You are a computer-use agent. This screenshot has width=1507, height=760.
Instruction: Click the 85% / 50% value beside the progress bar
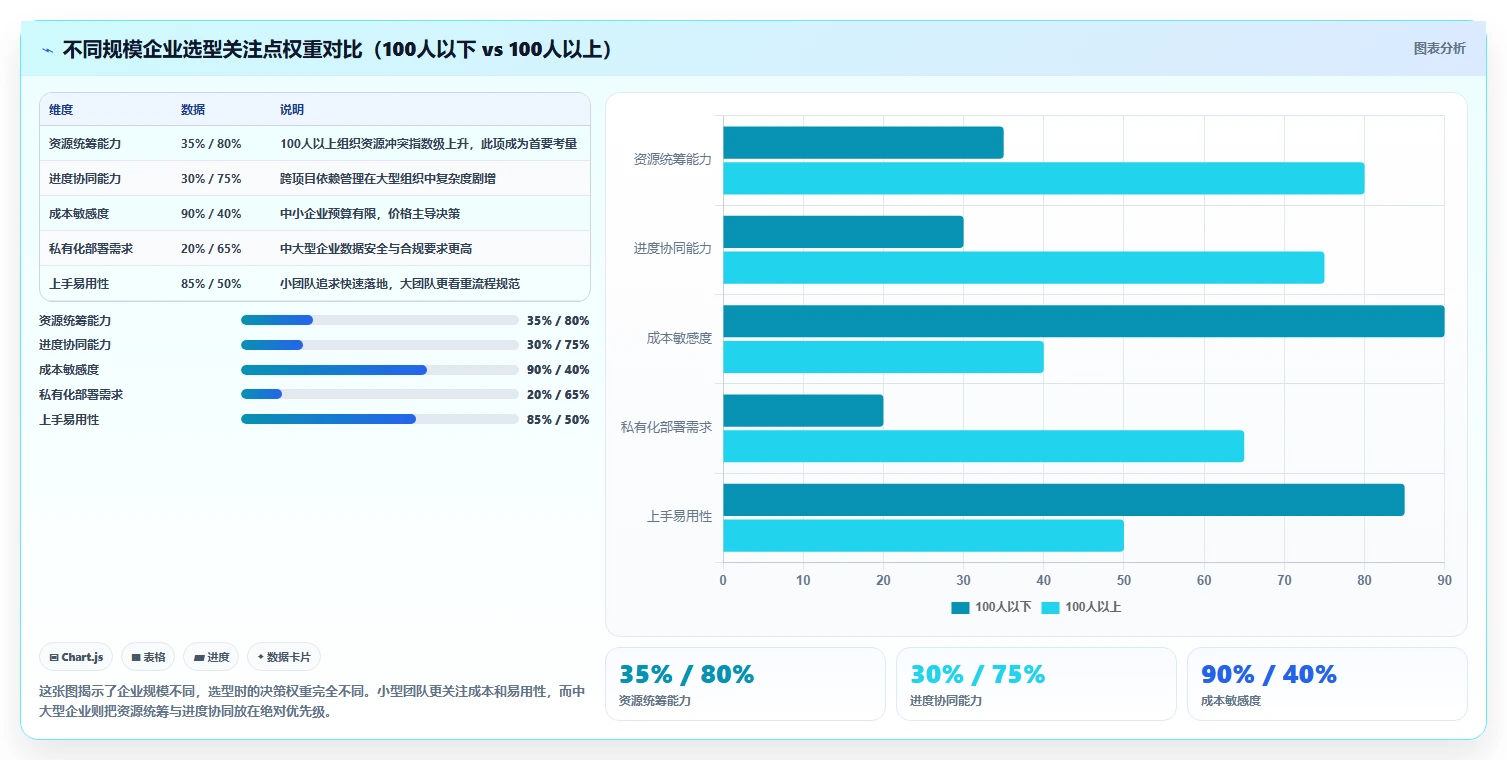[x=558, y=420]
